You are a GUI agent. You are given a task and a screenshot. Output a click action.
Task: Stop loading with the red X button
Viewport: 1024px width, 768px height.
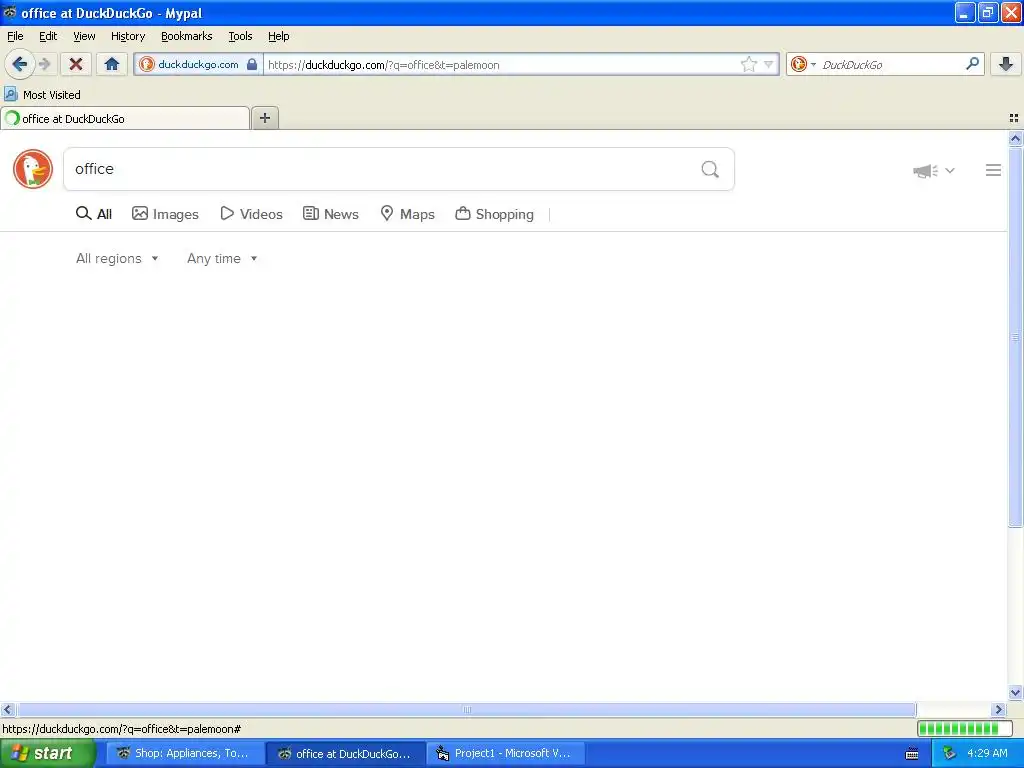click(x=76, y=64)
